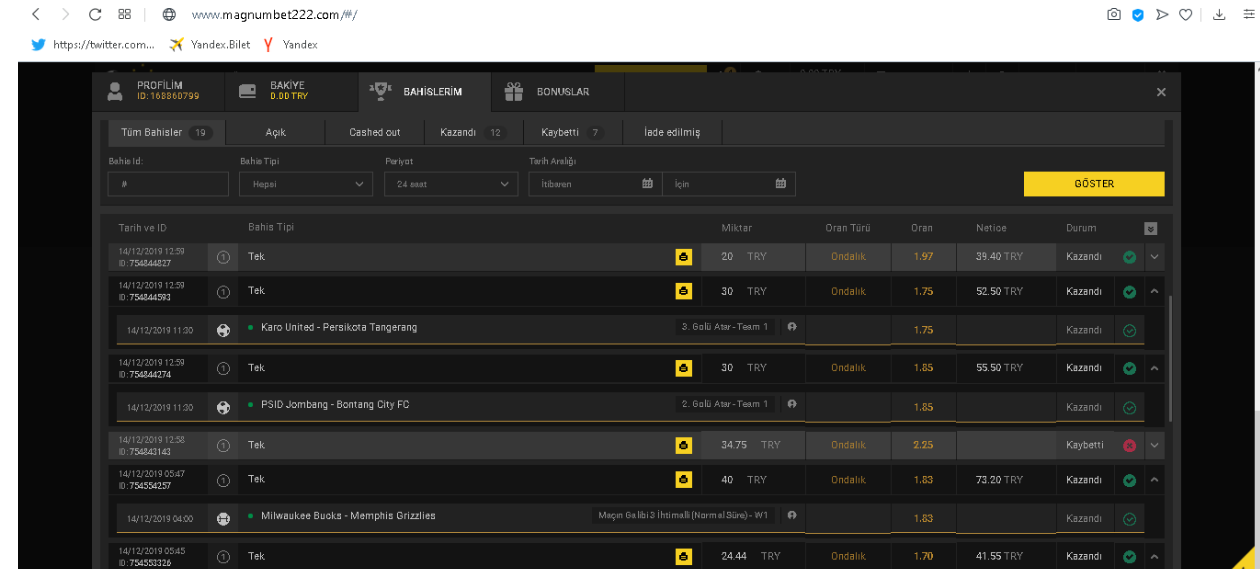The image size is (1260, 569).
Task: Click the green won checkmark for bet 754844827
Action: pyautogui.click(x=1129, y=257)
